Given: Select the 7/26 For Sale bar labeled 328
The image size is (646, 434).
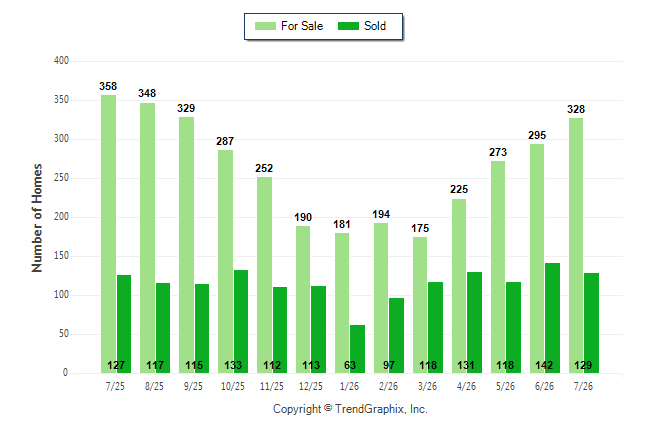Looking at the screenshot, I should point(576,245).
